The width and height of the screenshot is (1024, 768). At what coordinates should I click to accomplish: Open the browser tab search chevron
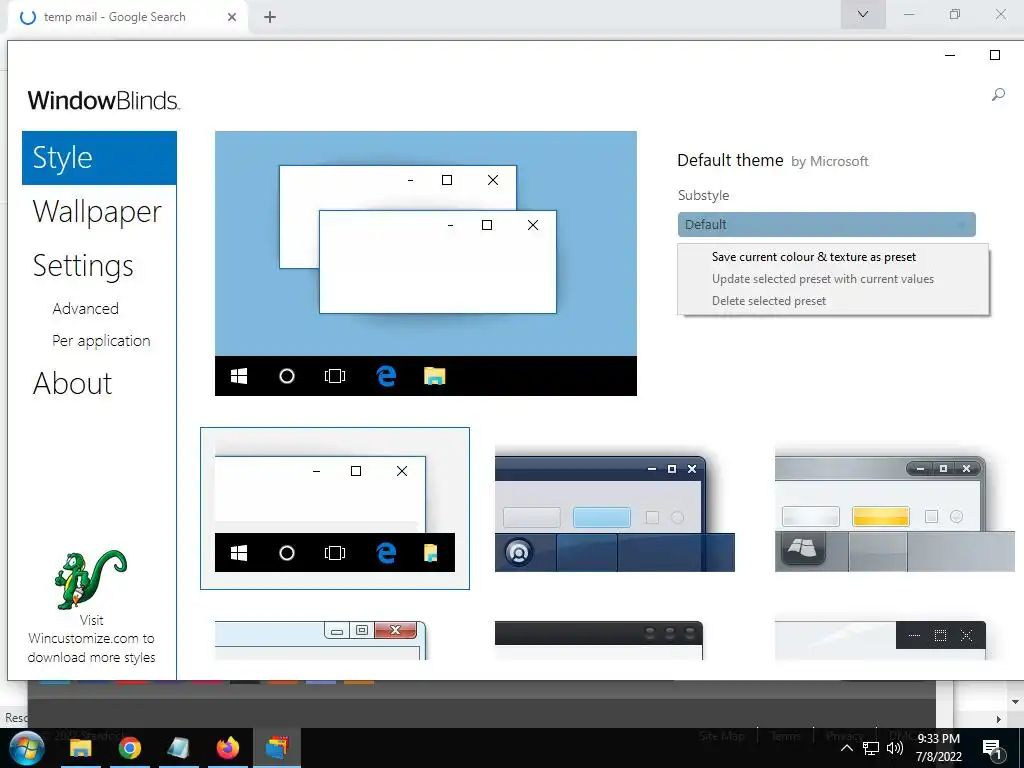click(863, 14)
